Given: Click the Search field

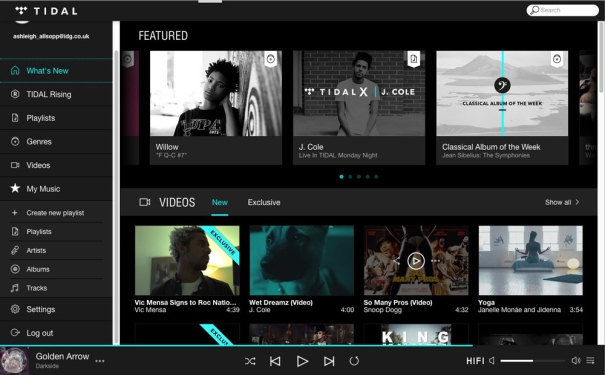Looking at the screenshot, I should 563,10.
